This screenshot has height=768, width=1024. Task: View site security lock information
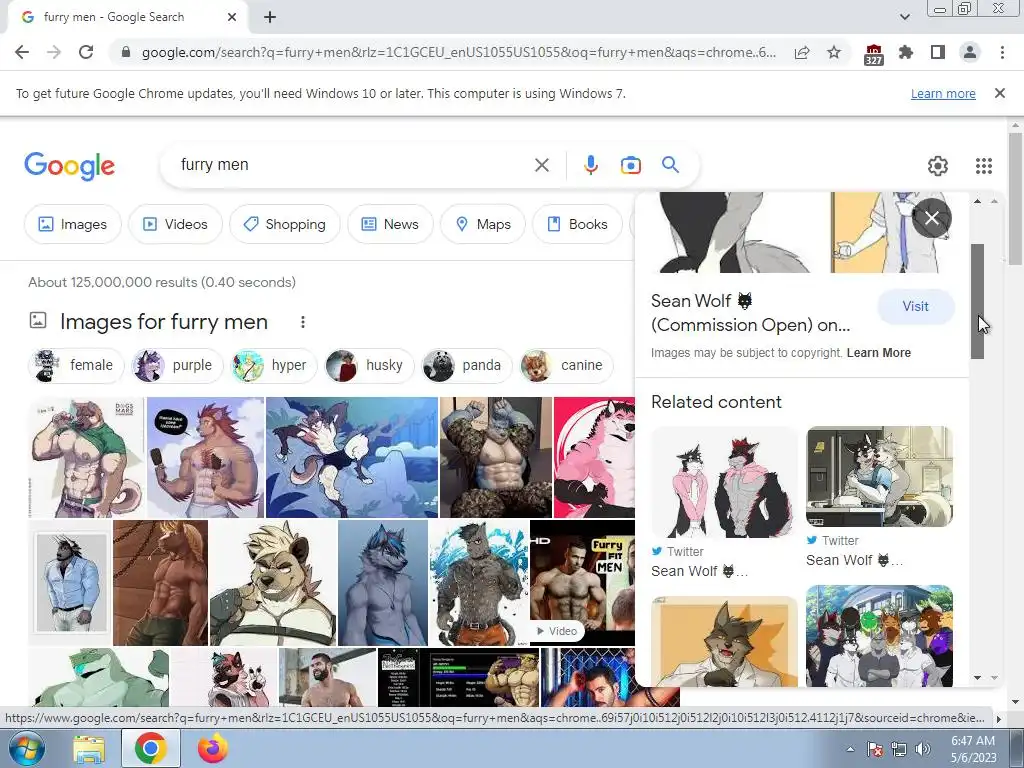coord(126,52)
